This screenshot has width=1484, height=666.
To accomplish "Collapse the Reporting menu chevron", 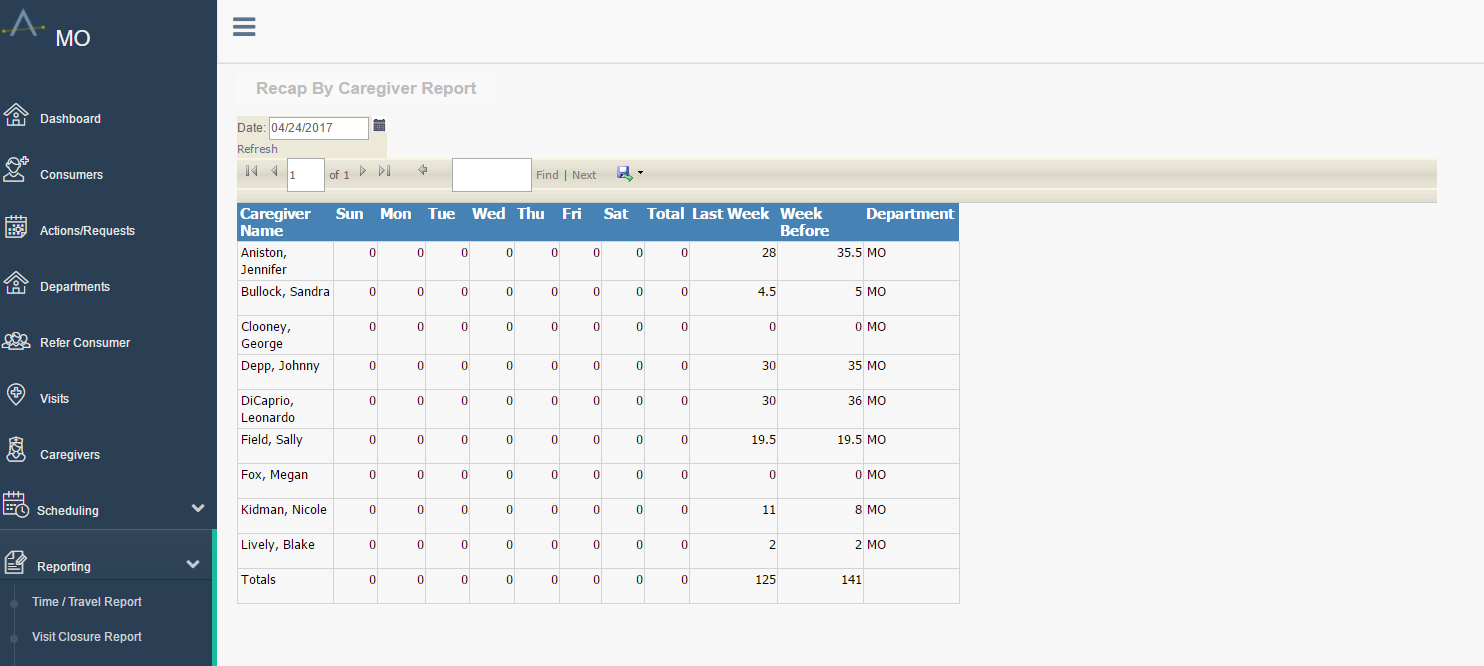I will click(193, 564).
